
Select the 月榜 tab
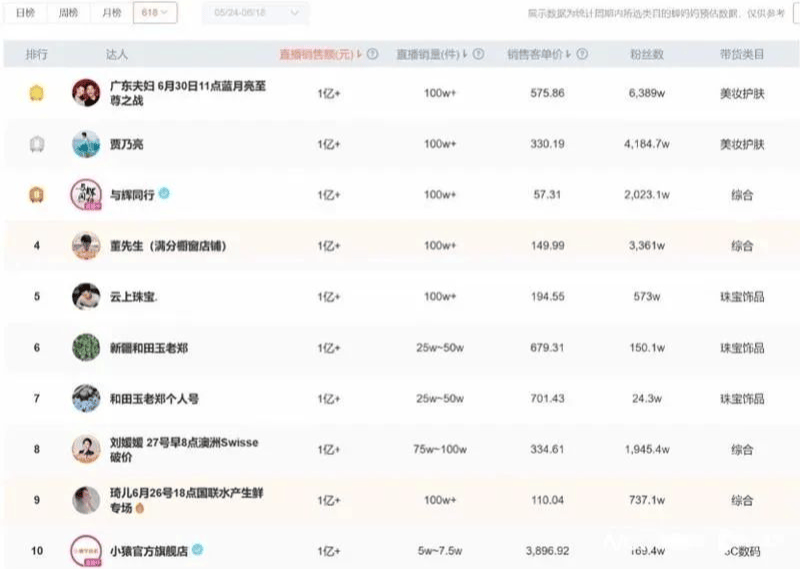click(110, 13)
